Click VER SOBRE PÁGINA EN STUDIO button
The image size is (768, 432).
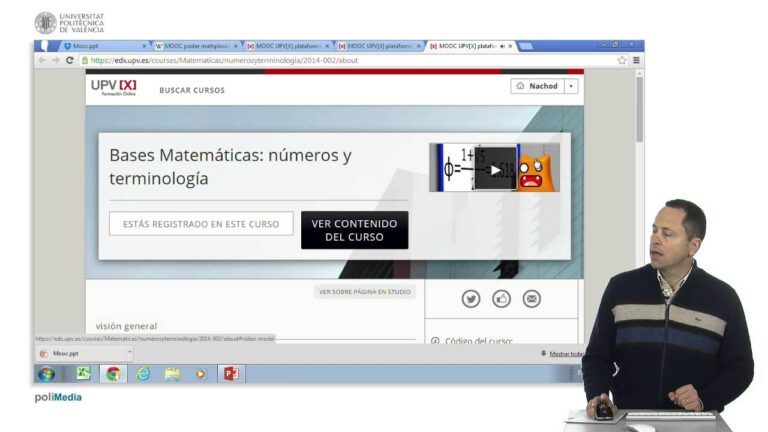[x=365, y=292]
